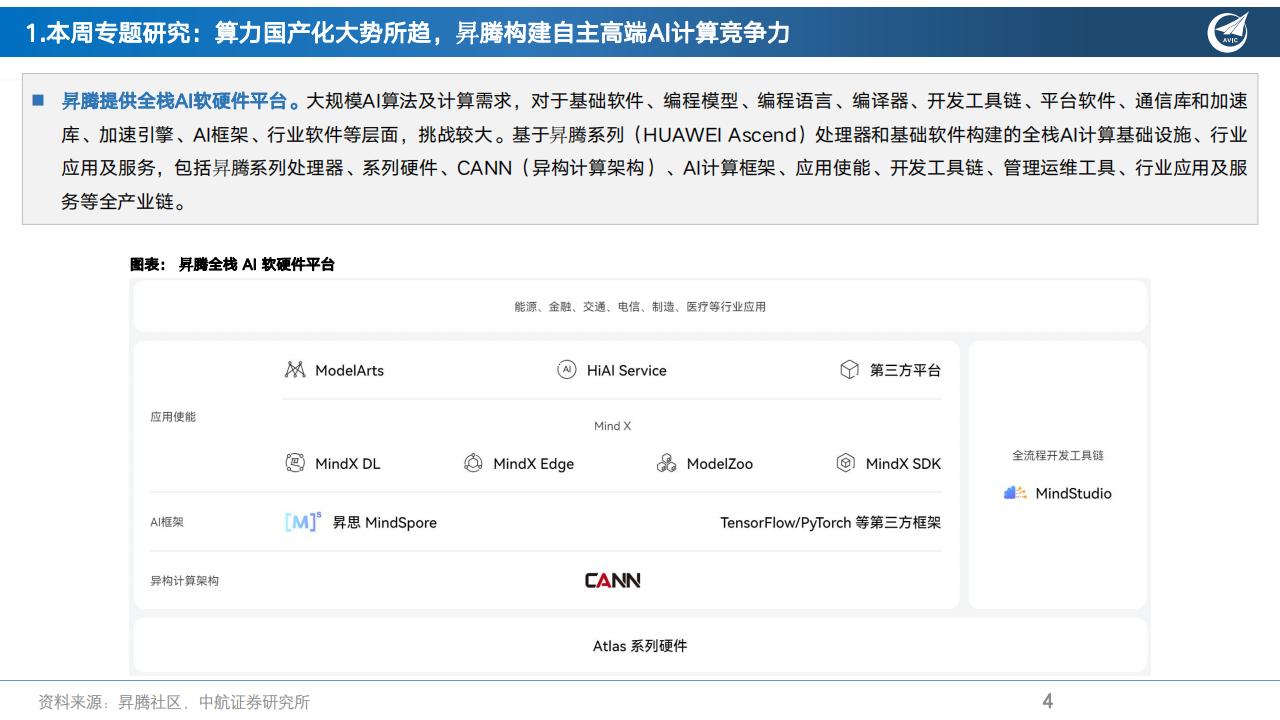Click the "全流程开发工具链" heading

[x=1058, y=456]
